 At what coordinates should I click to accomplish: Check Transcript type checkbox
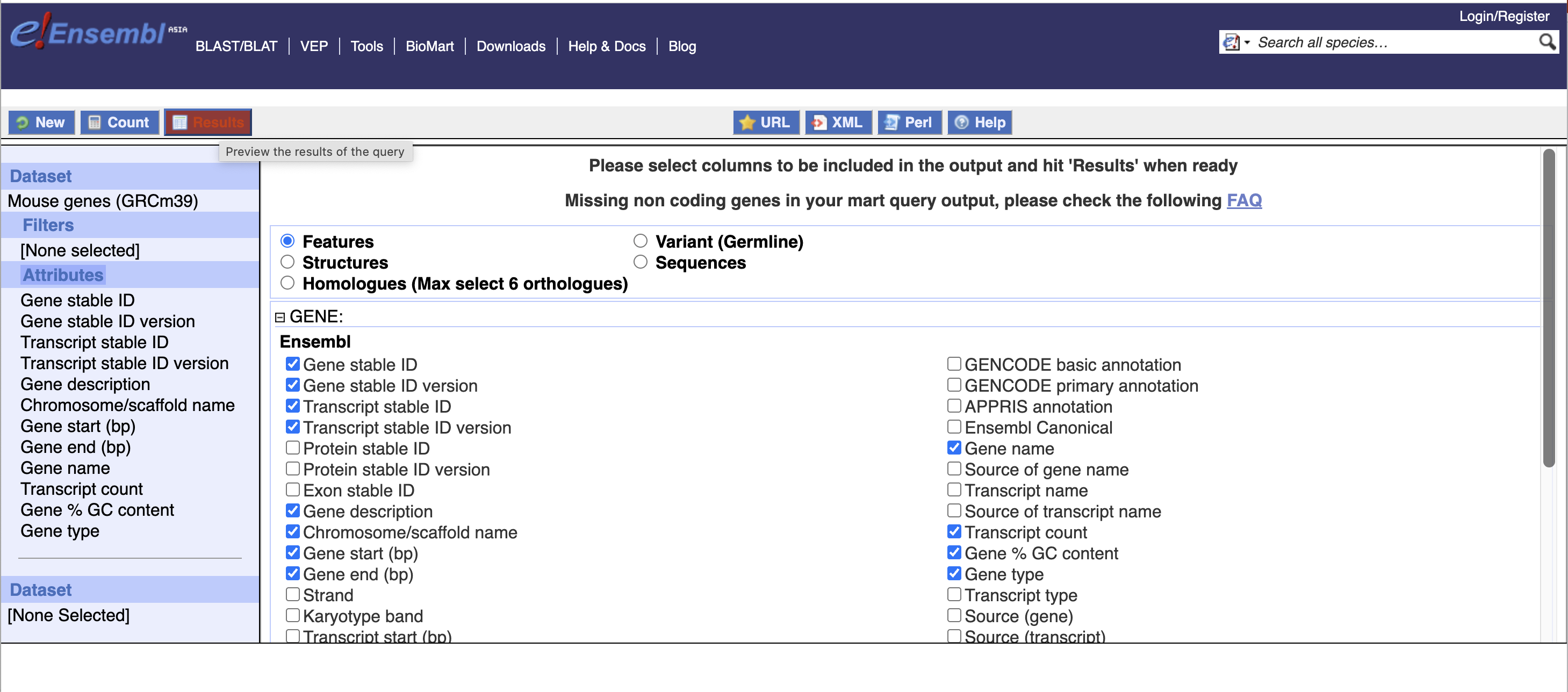tap(954, 595)
